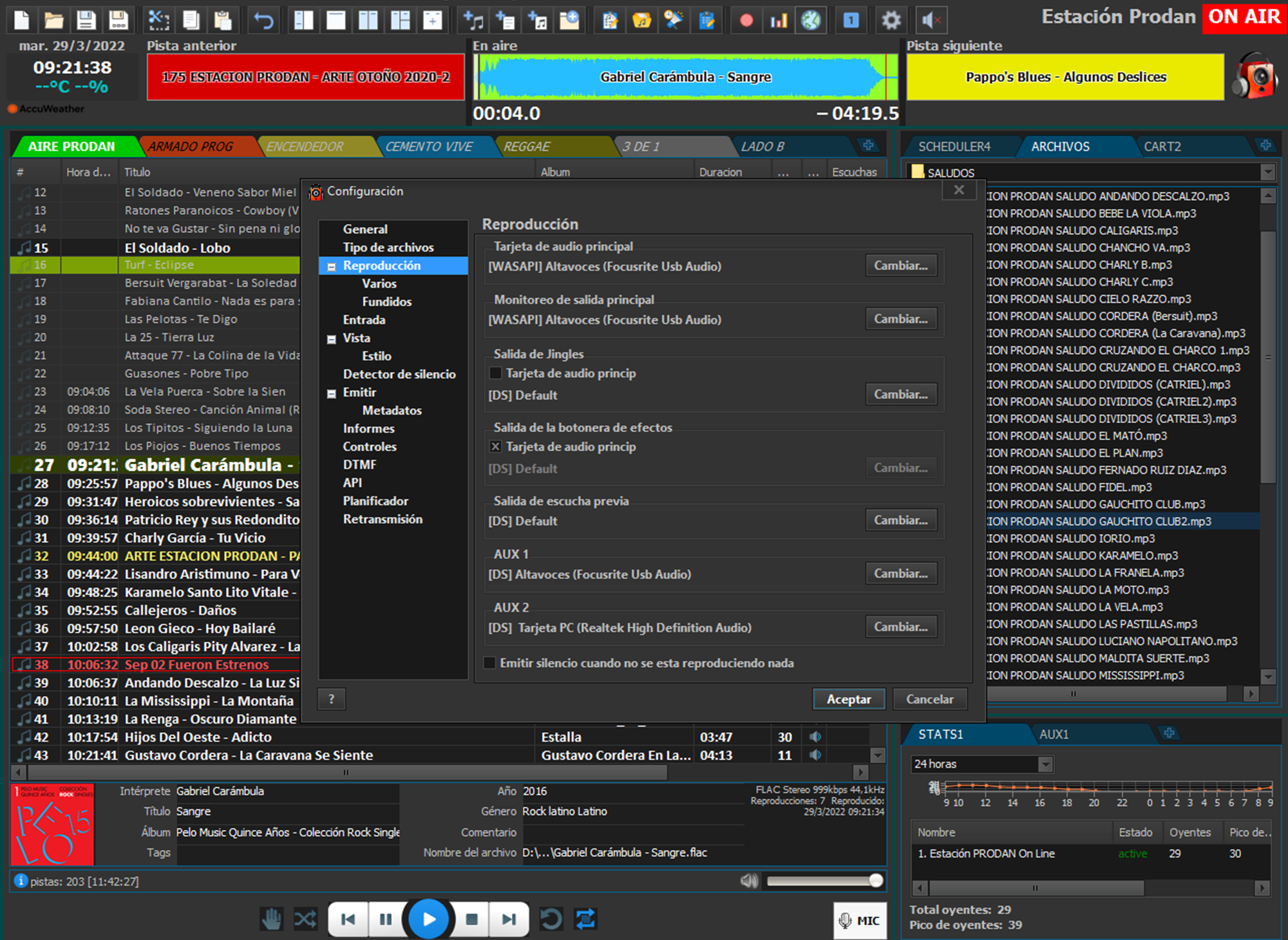Image resolution: width=1288 pixels, height=940 pixels.
Task: Open the REGGAE playlist tab
Action: click(527, 147)
